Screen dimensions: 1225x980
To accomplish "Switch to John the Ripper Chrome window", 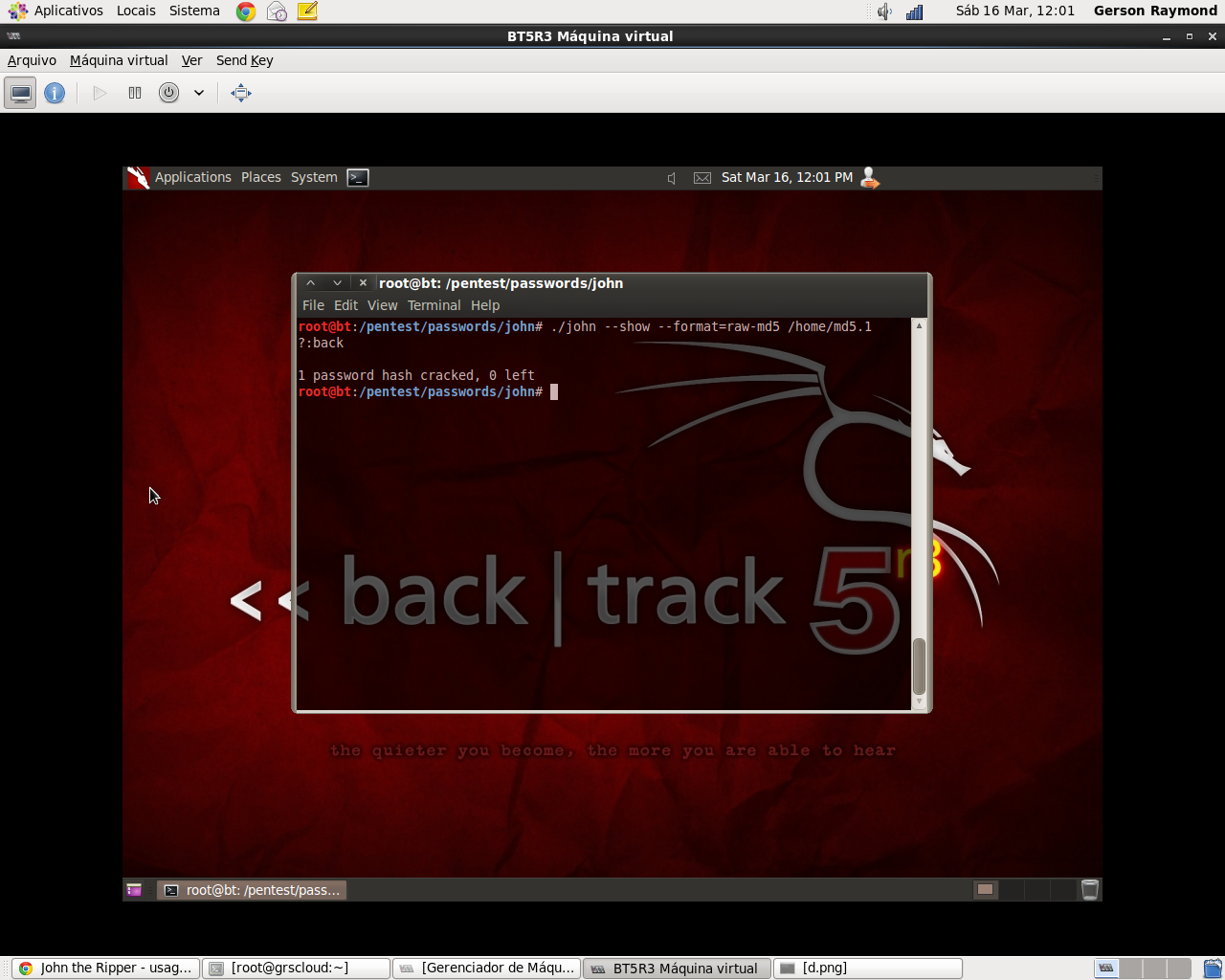I will click(105, 968).
